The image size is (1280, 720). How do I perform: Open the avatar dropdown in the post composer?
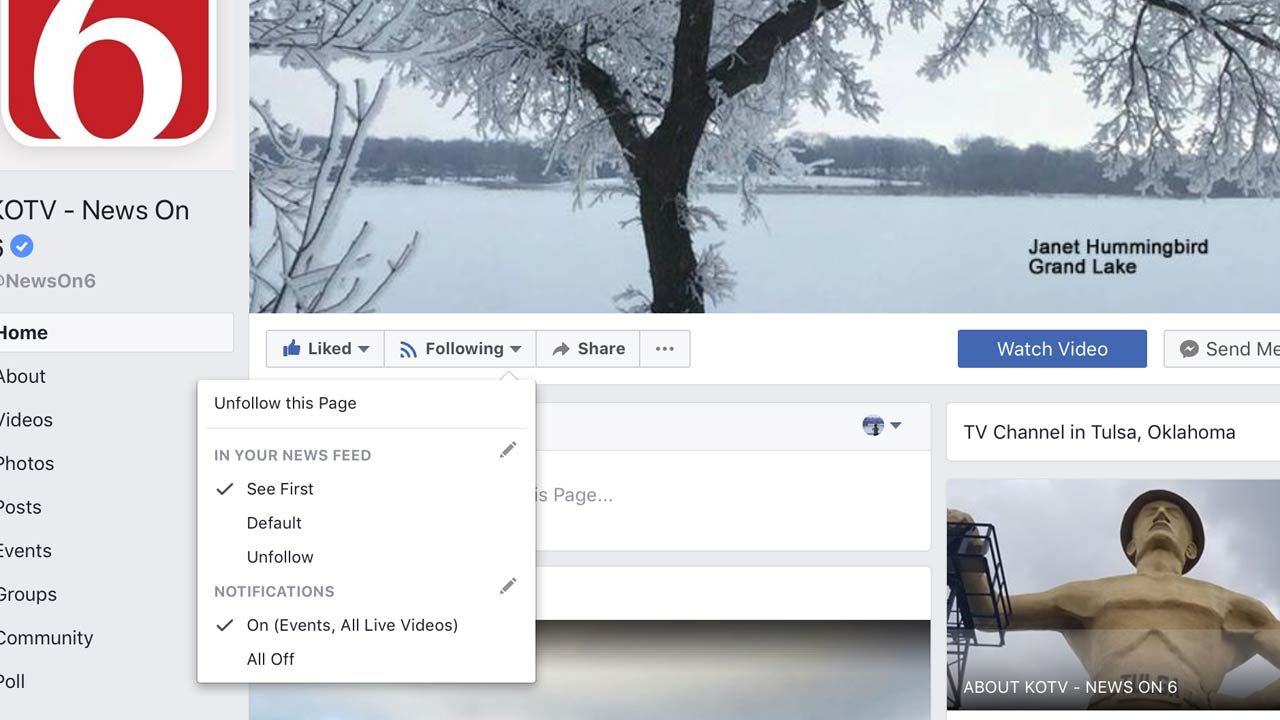point(880,425)
